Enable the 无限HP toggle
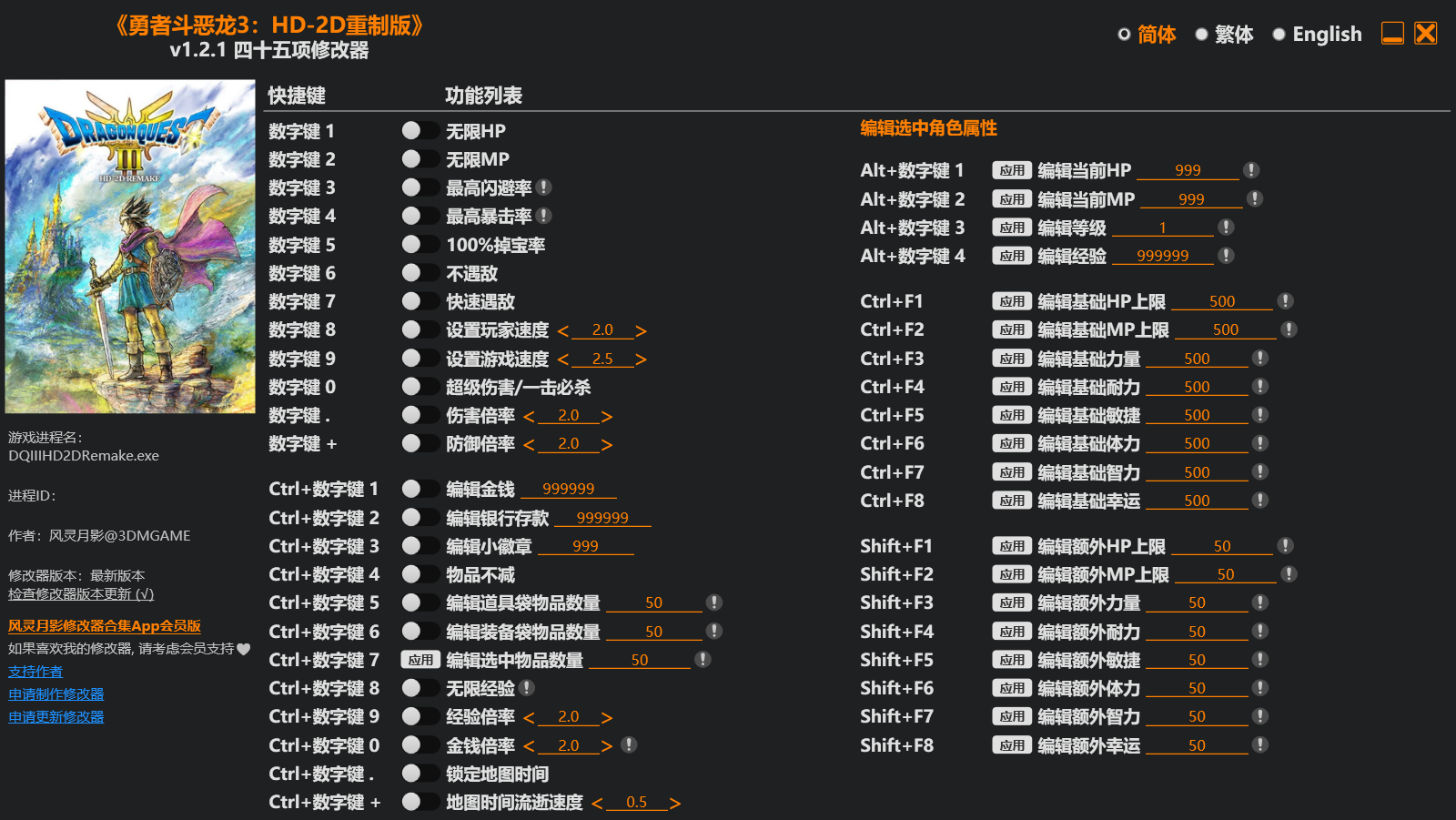This screenshot has height=820, width=1456. pyautogui.click(x=420, y=130)
